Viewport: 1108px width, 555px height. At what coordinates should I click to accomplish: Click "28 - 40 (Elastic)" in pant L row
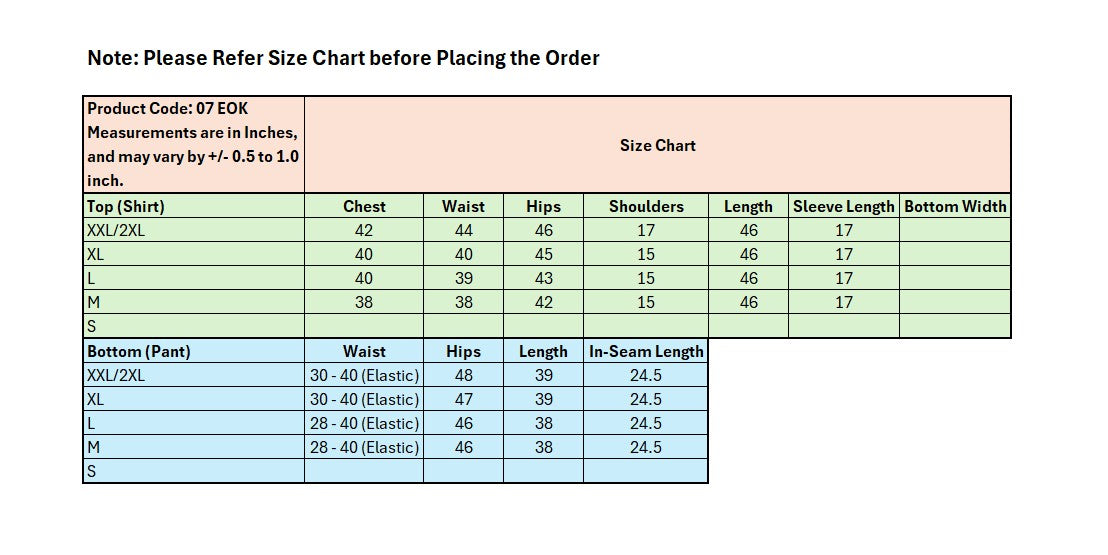[x=364, y=423]
